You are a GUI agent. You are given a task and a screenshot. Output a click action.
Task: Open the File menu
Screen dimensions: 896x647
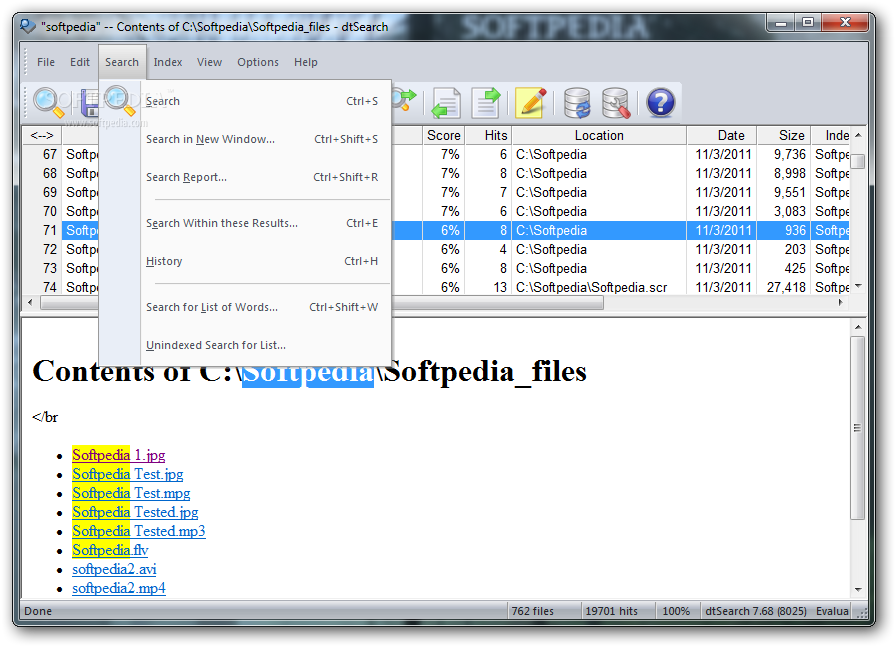46,62
